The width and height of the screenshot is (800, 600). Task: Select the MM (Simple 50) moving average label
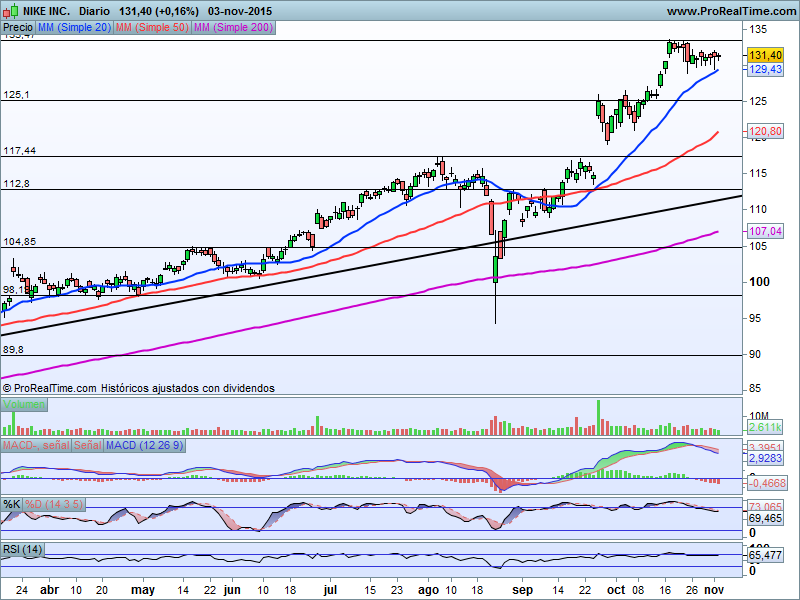click(x=152, y=28)
